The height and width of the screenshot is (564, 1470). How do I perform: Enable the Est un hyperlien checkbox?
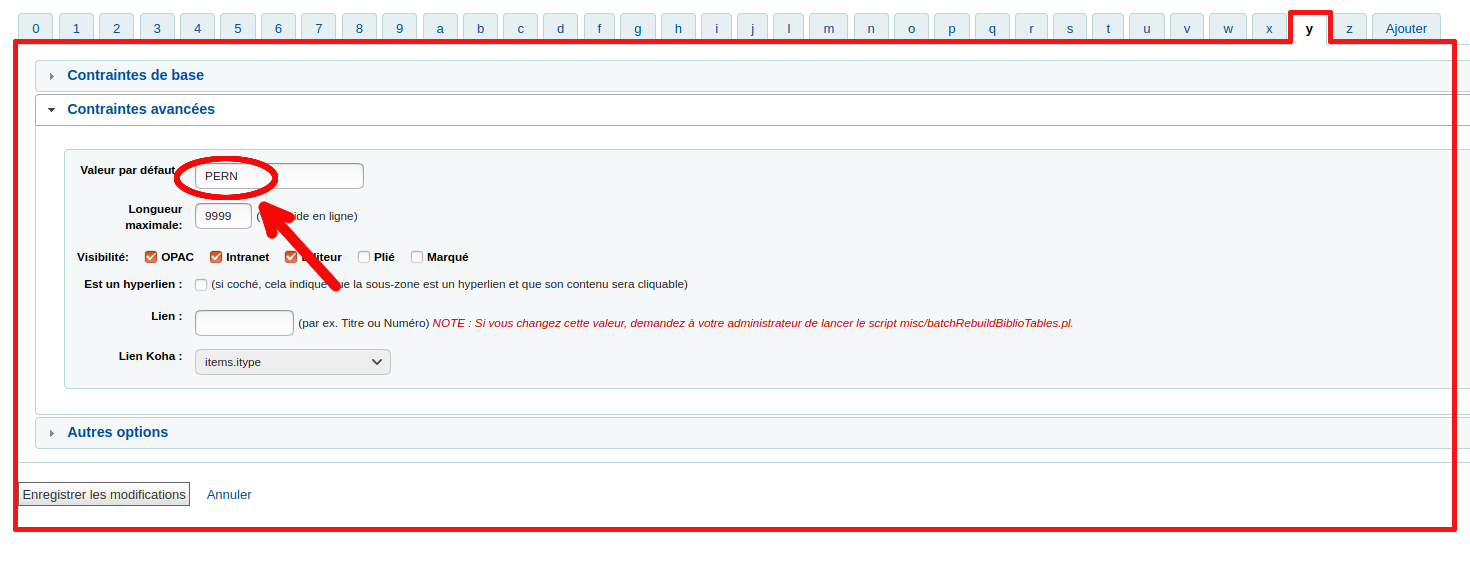[201, 285]
